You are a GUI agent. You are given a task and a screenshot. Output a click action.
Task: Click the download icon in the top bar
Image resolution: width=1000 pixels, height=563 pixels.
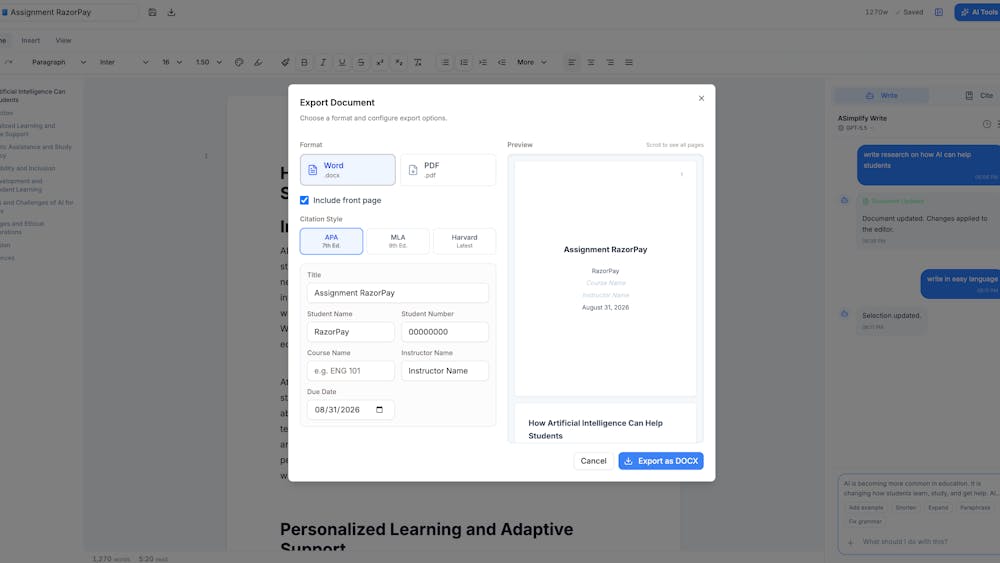pos(172,12)
